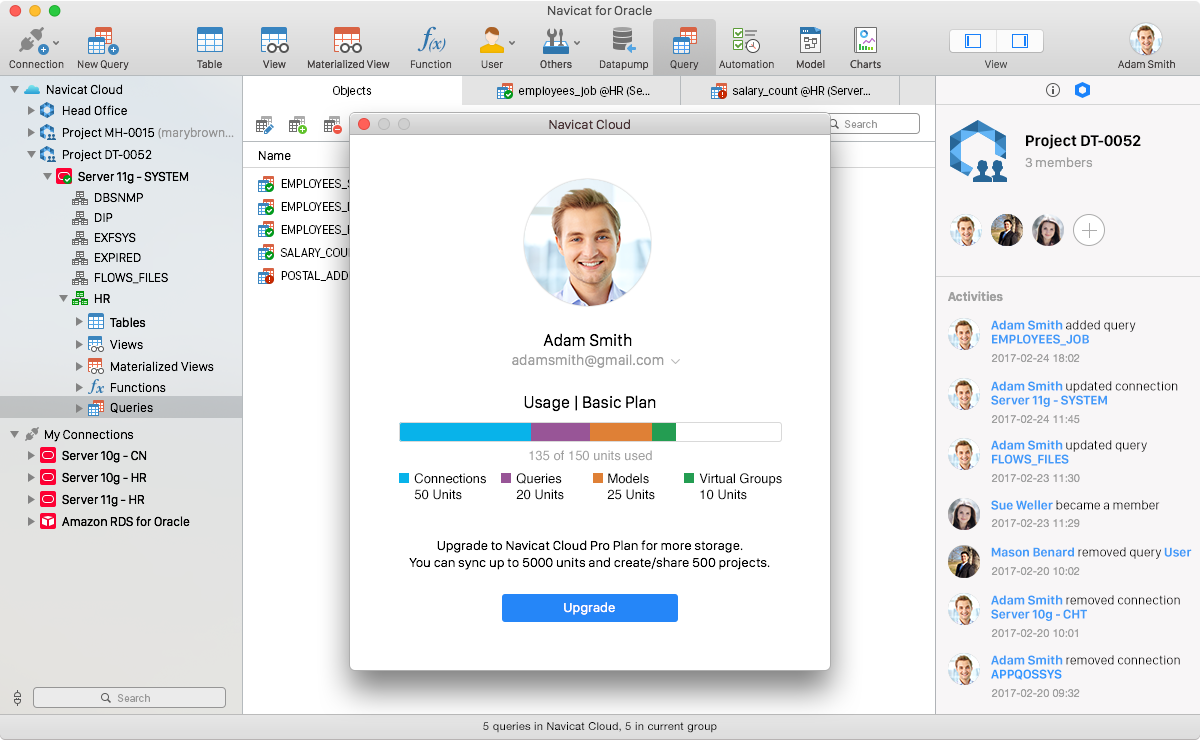Select Queries item in HR tree

tap(121, 408)
